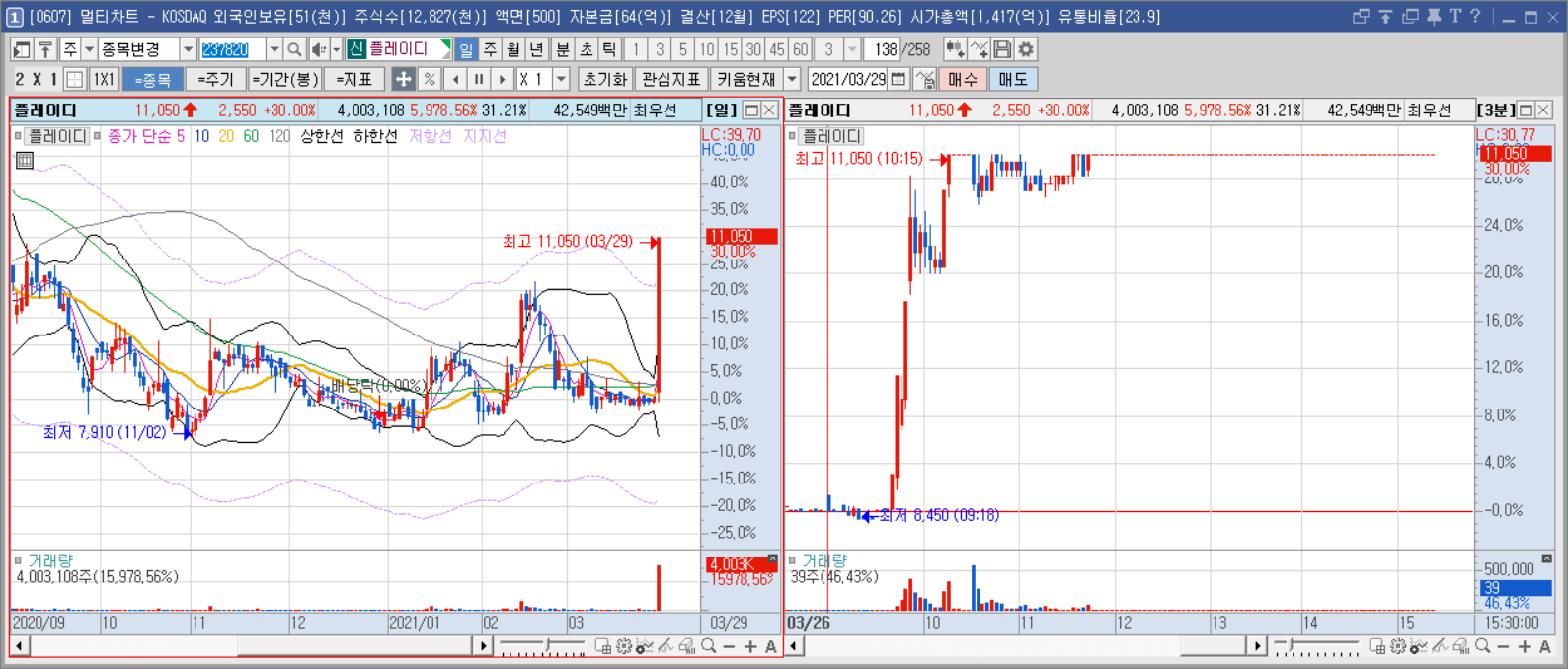
Task: Click the right chart's bottom magnifier zoom icon
Action: [x=1482, y=646]
